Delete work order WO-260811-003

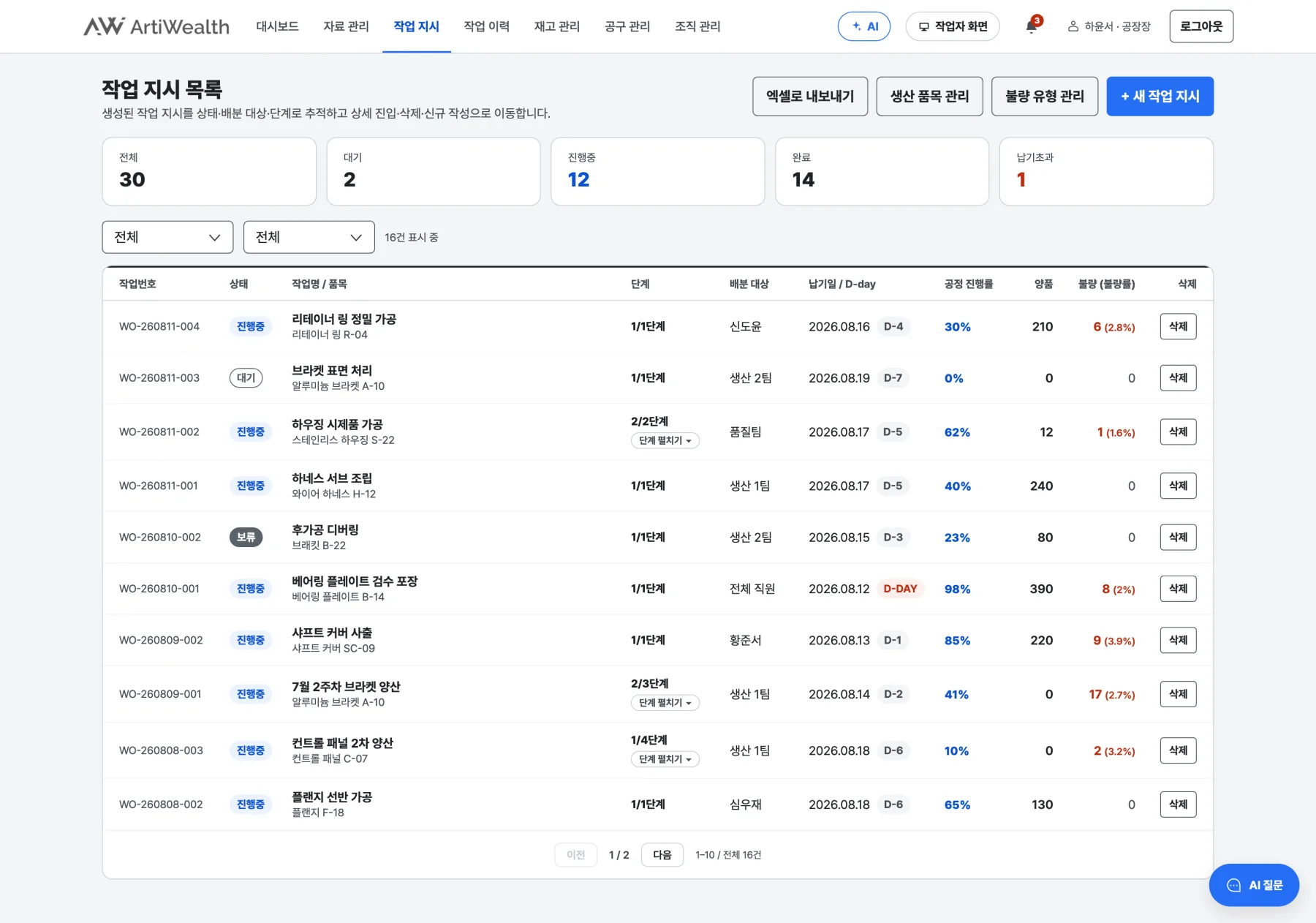1178,377
